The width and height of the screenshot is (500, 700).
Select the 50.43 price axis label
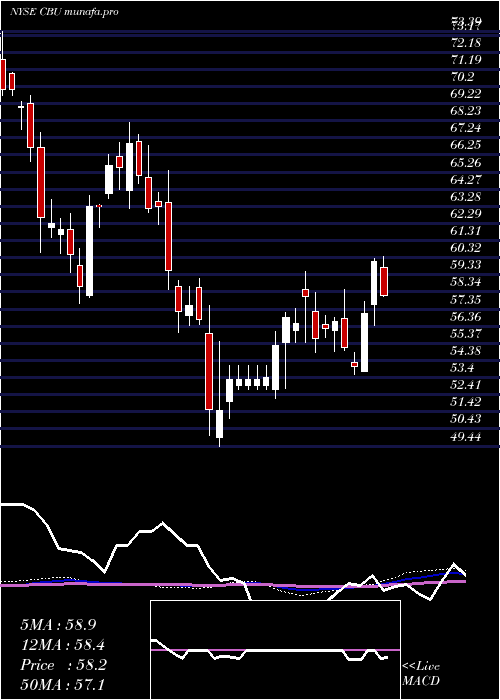pyautogui.click(x=466, y=420)
